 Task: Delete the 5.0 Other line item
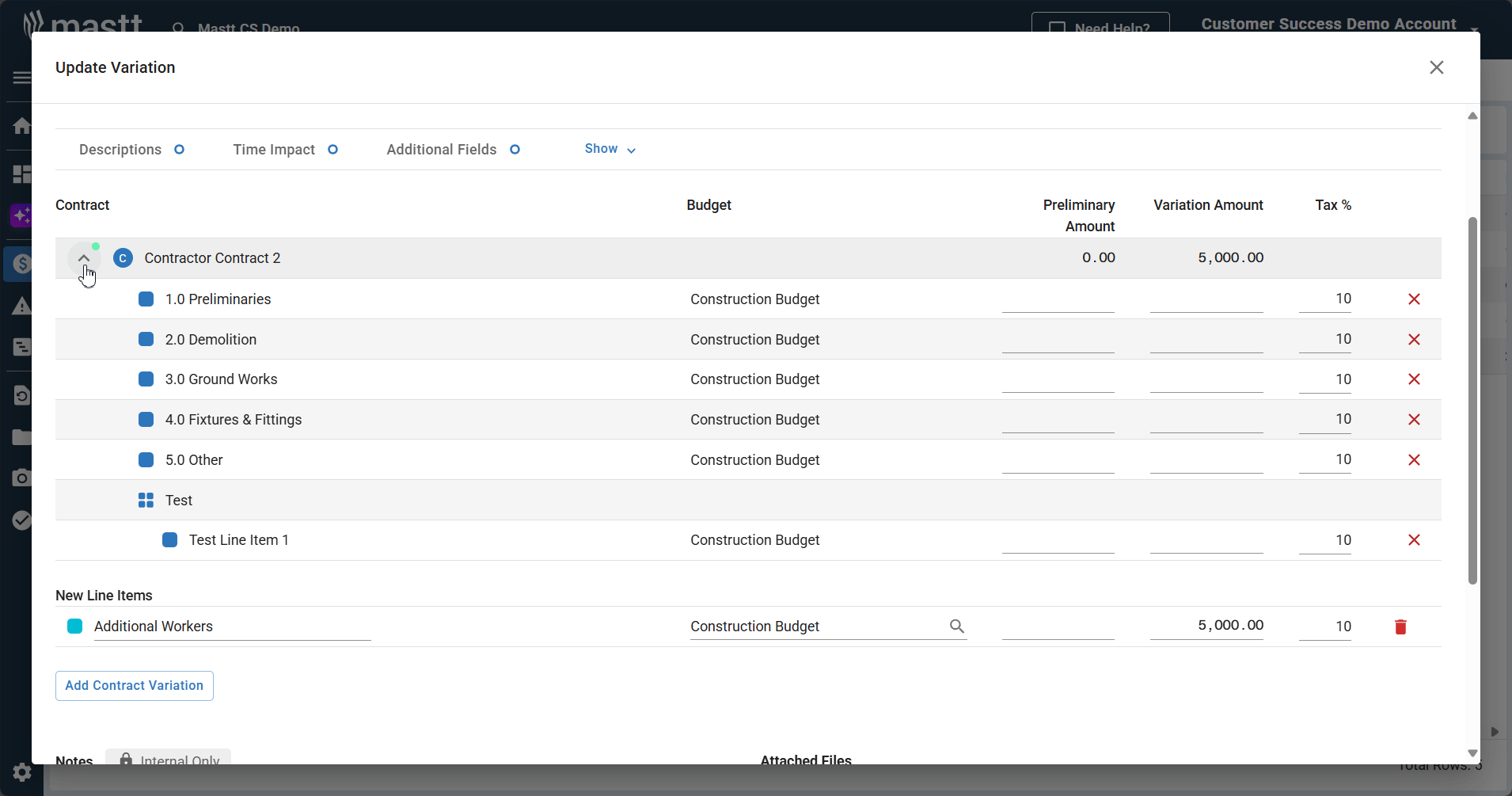tap(1414, 460)
